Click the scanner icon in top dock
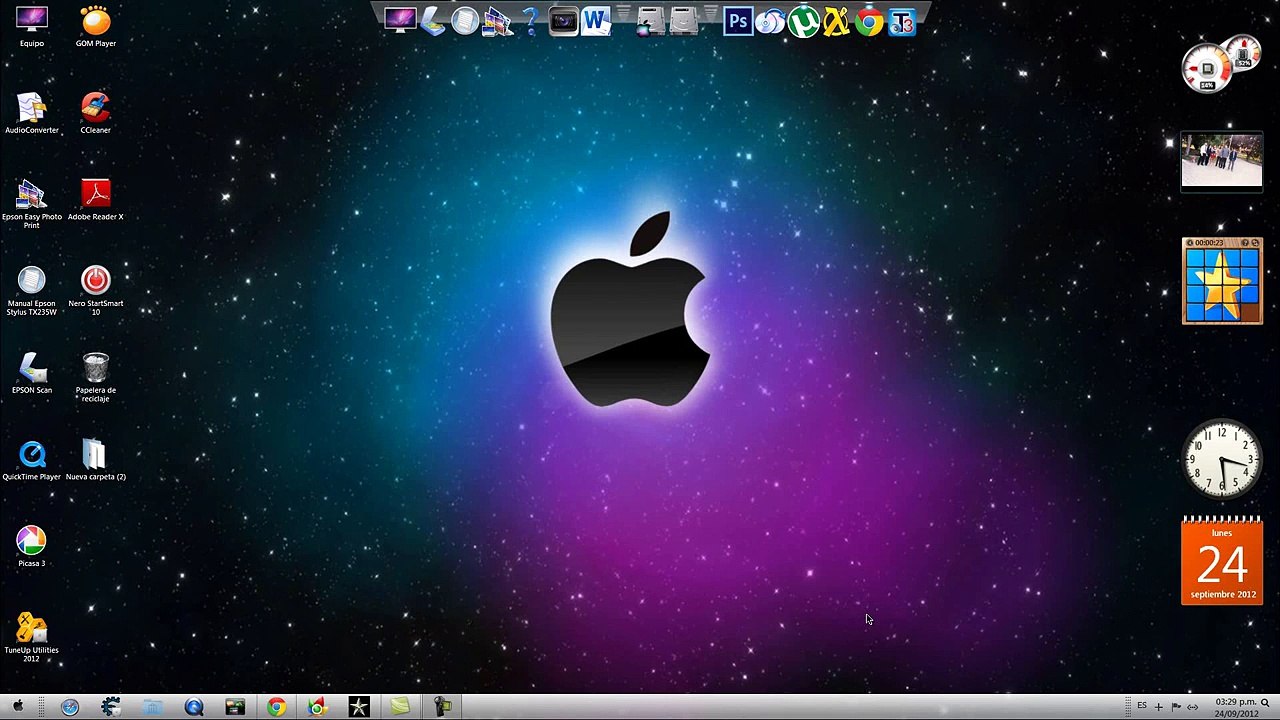The height and width of the screenshot is (720, 1280). (x=432, y=20)
